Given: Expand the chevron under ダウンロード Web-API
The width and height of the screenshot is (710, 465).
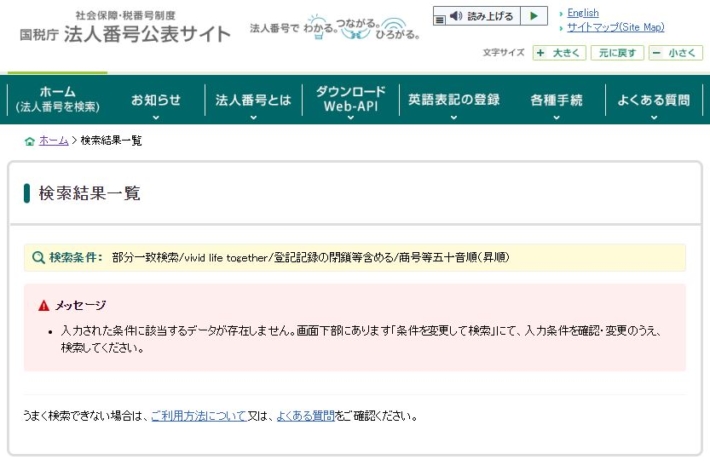Looking at the screenshot, I should (350, 117).
